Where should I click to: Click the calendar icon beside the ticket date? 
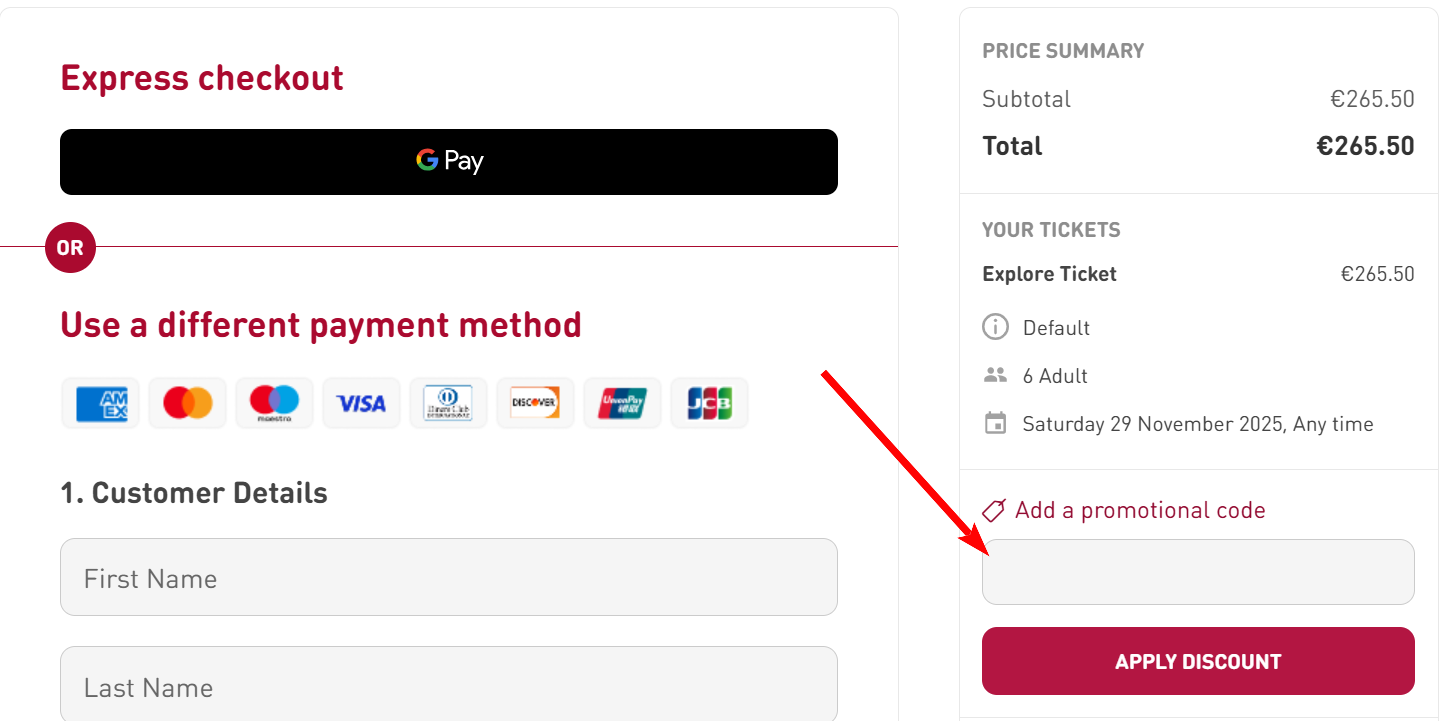point(995,423)
